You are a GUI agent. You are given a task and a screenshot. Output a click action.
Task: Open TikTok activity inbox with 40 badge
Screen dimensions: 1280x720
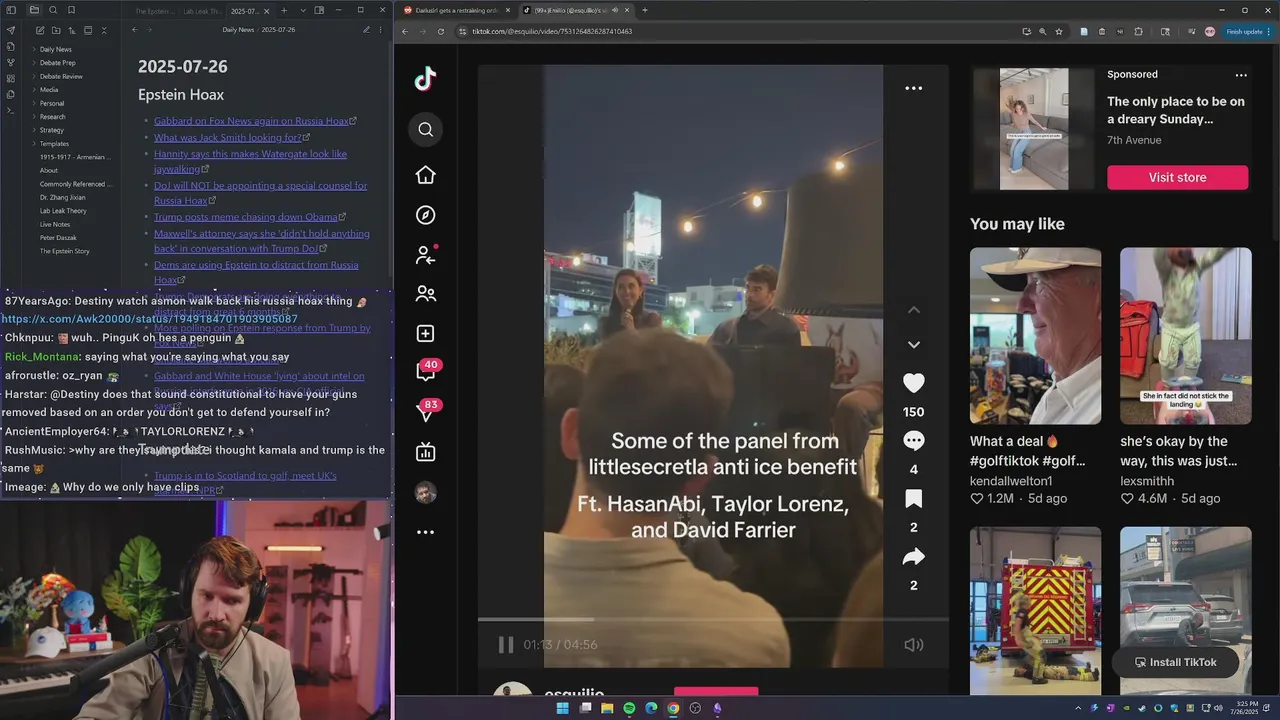[427, 371]
